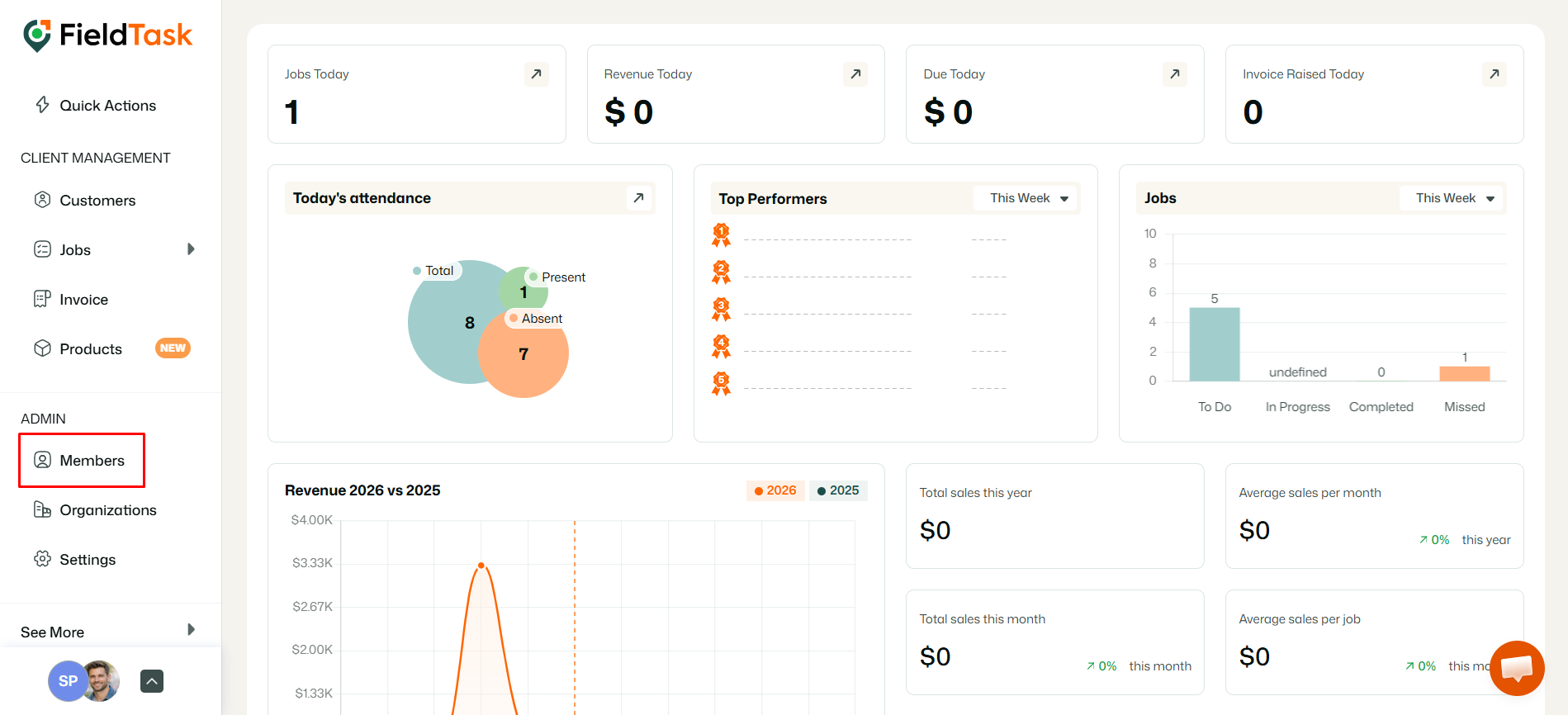Click the Total sales this year card
The height and width of the screenshot is (715, 1568).
1054,516
